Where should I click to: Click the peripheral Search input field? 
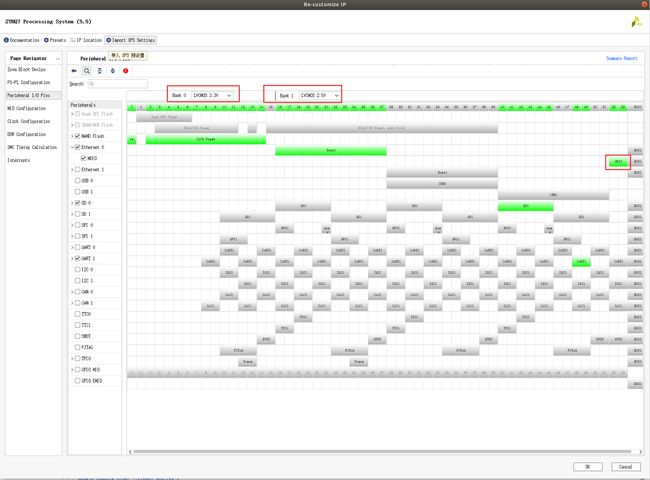point(118,84)
